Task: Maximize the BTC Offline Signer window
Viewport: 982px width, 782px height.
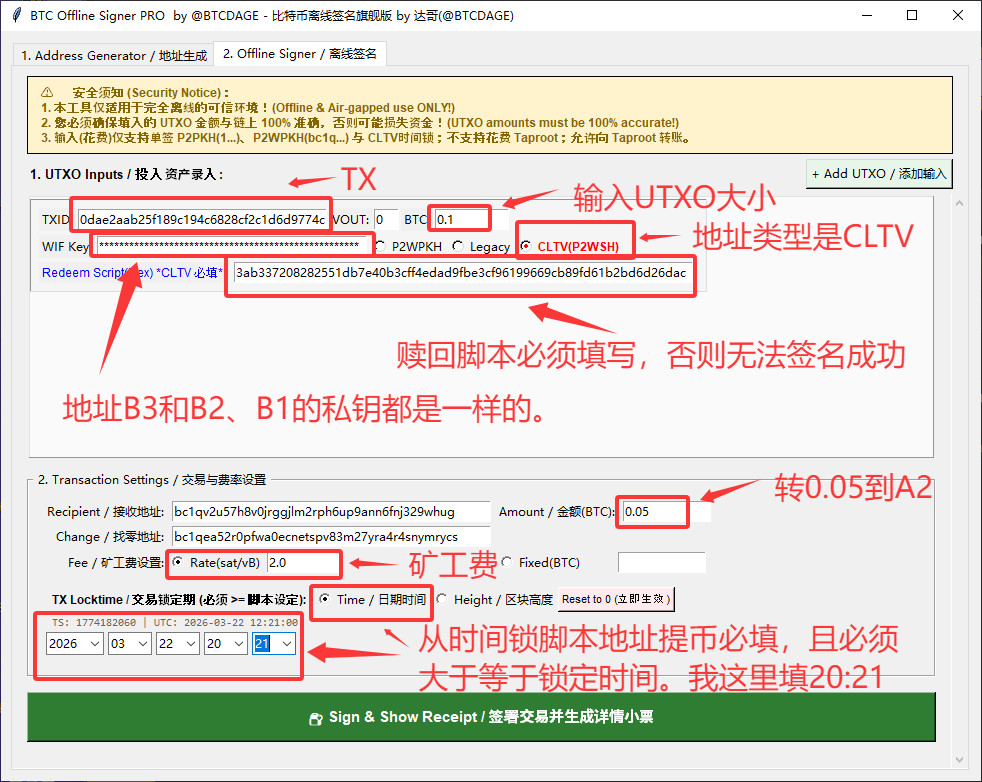Action: click(x=911, y=16)
